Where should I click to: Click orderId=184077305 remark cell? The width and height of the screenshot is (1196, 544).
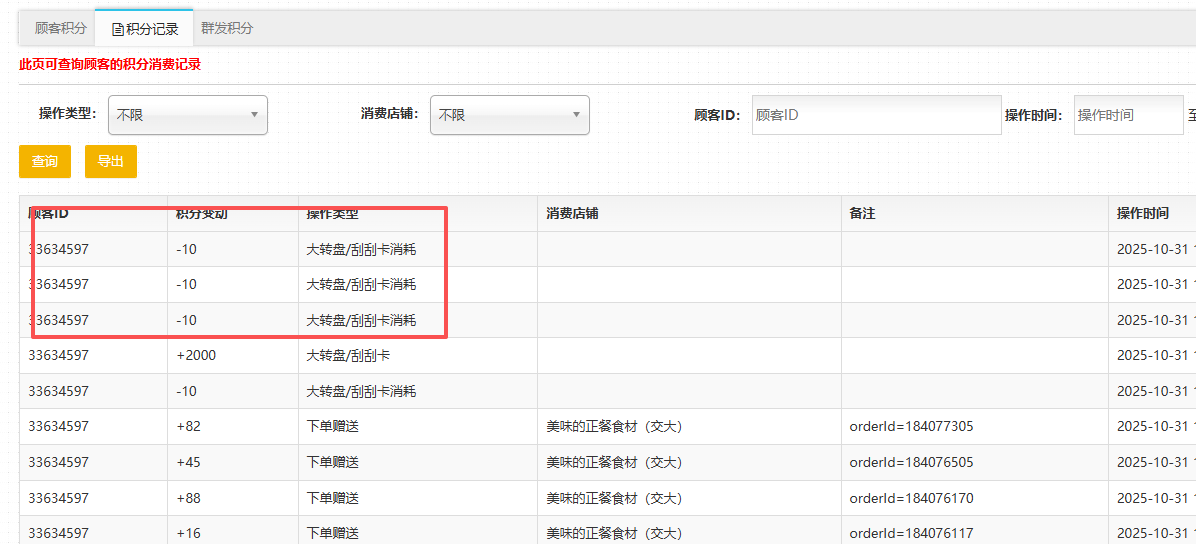tap(911, 426)
